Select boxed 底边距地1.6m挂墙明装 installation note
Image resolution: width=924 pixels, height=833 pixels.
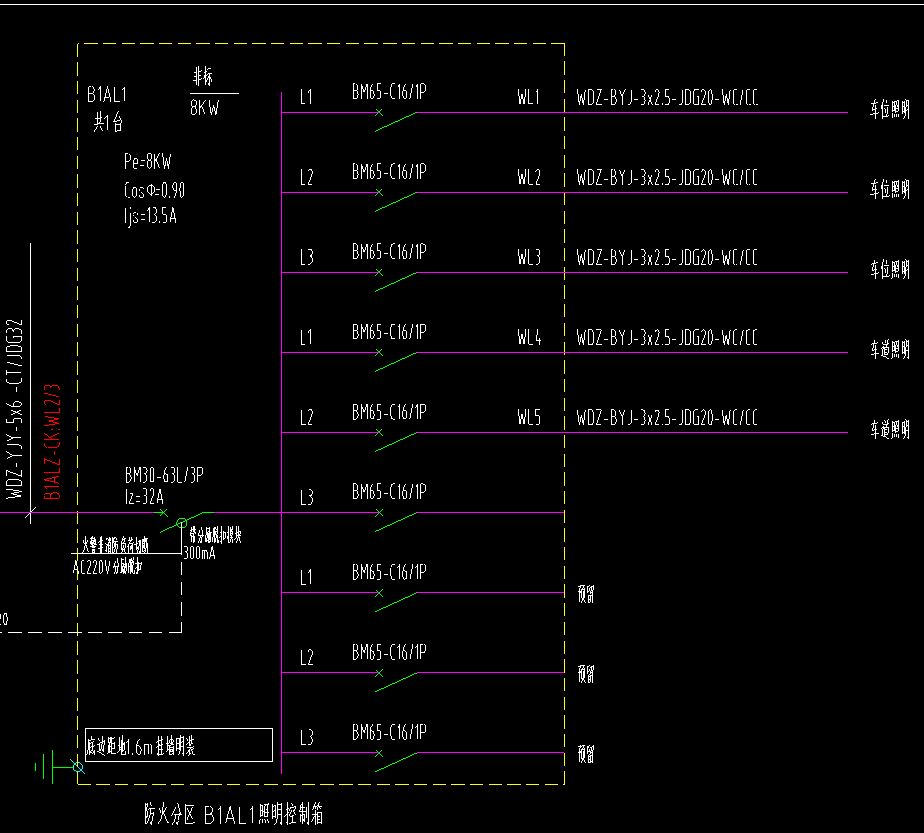pos(179,745)
